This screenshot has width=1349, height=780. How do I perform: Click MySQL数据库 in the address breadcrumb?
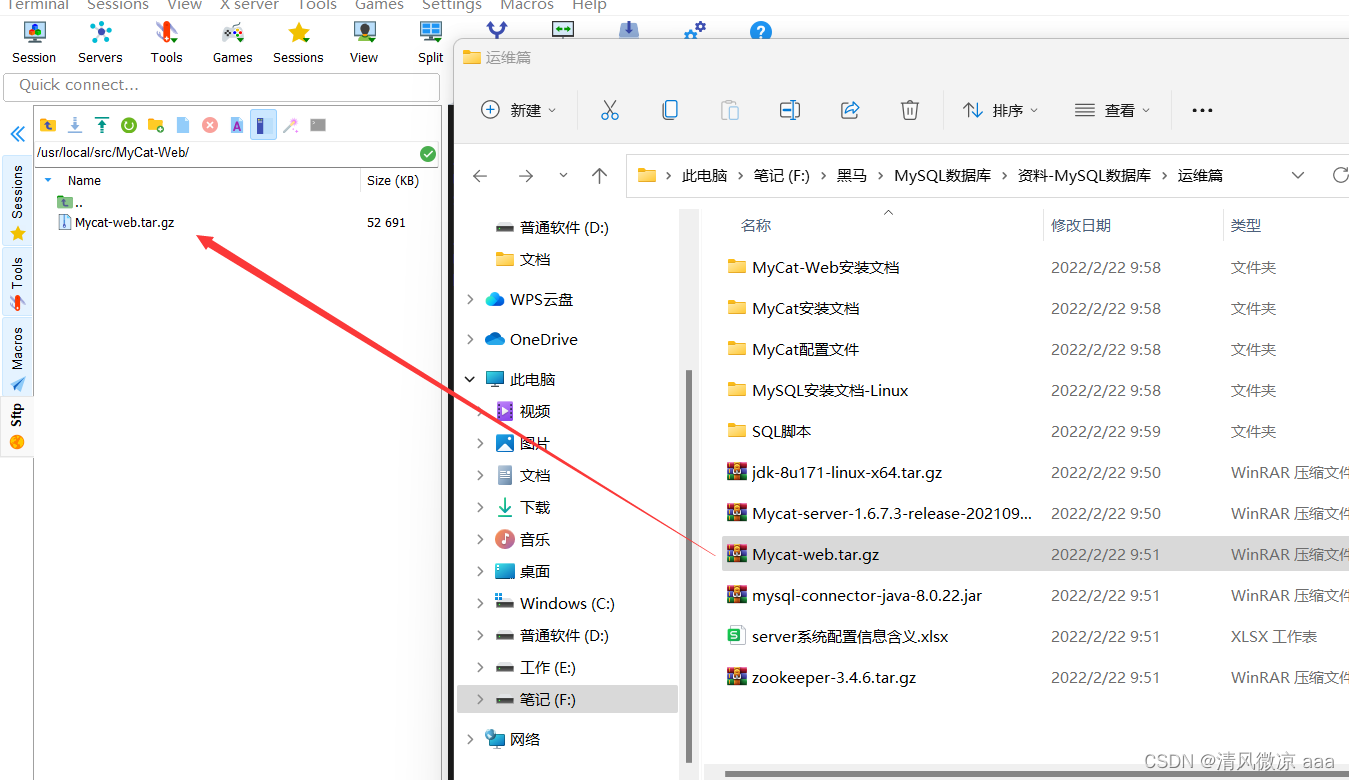942,176
